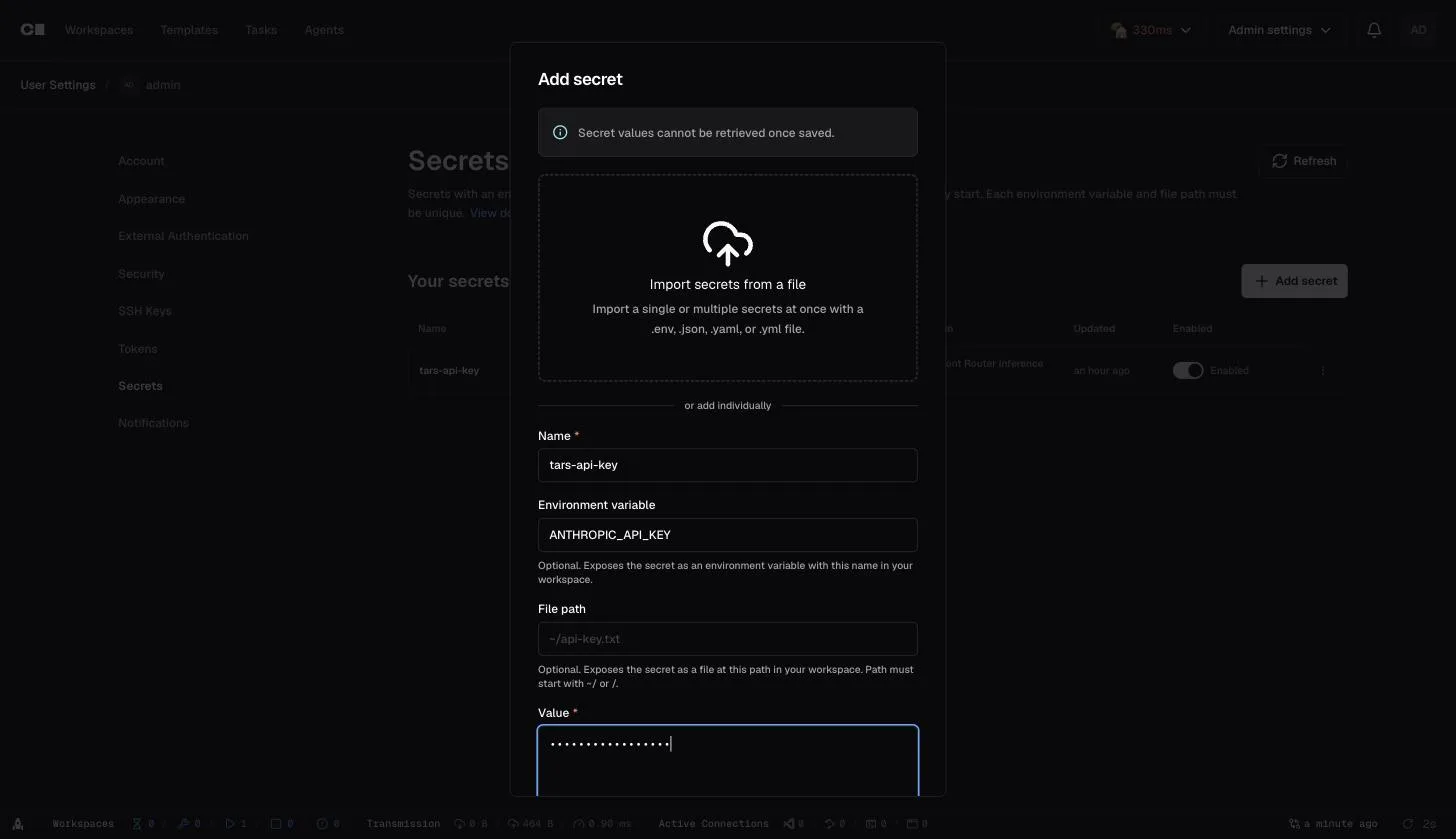The image size is (1456, 839).
Task: Click the 'Updated' column header
Action: click(1094, 328)
